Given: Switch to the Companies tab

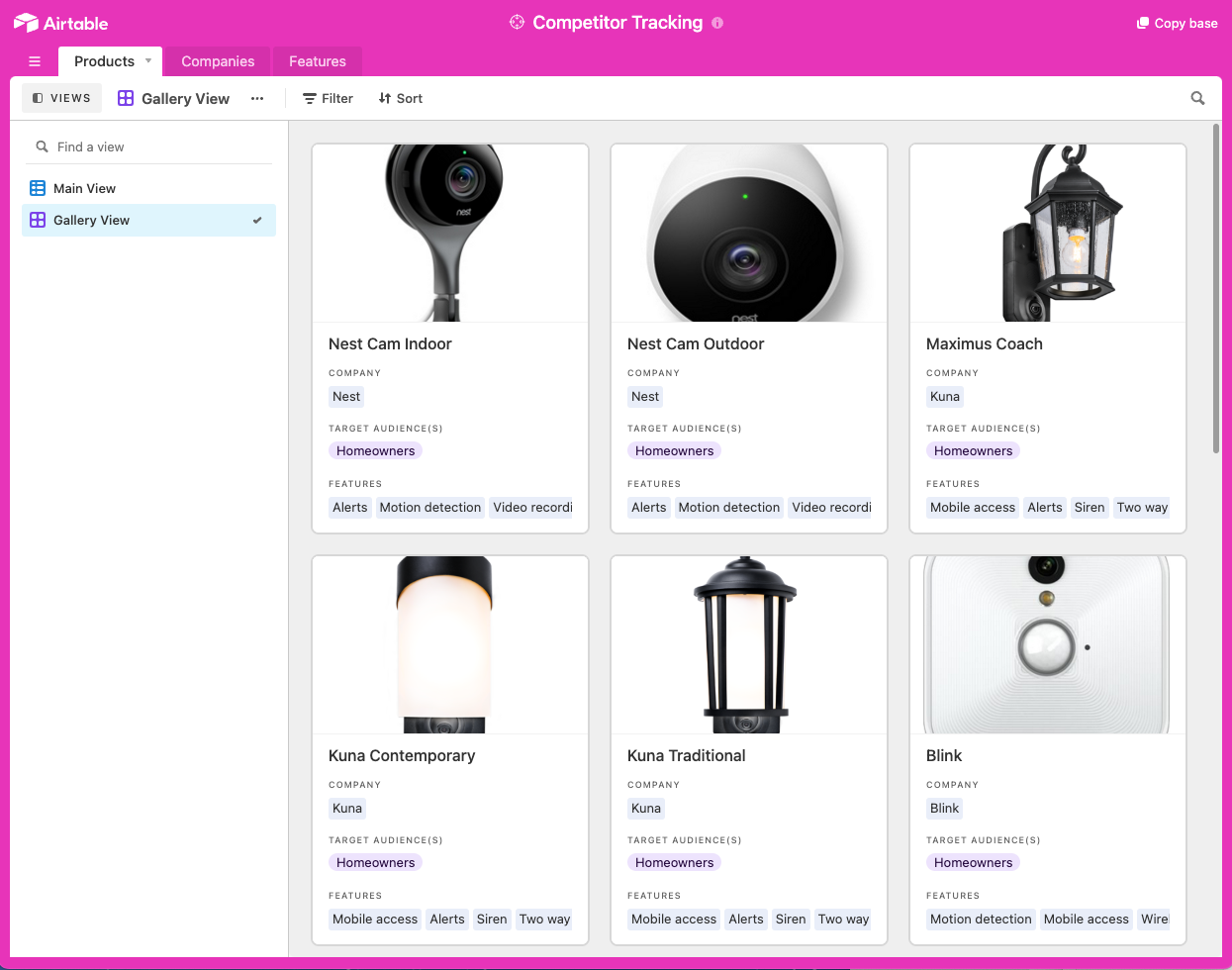Looking at the screenshot, I should click(218, 61).
